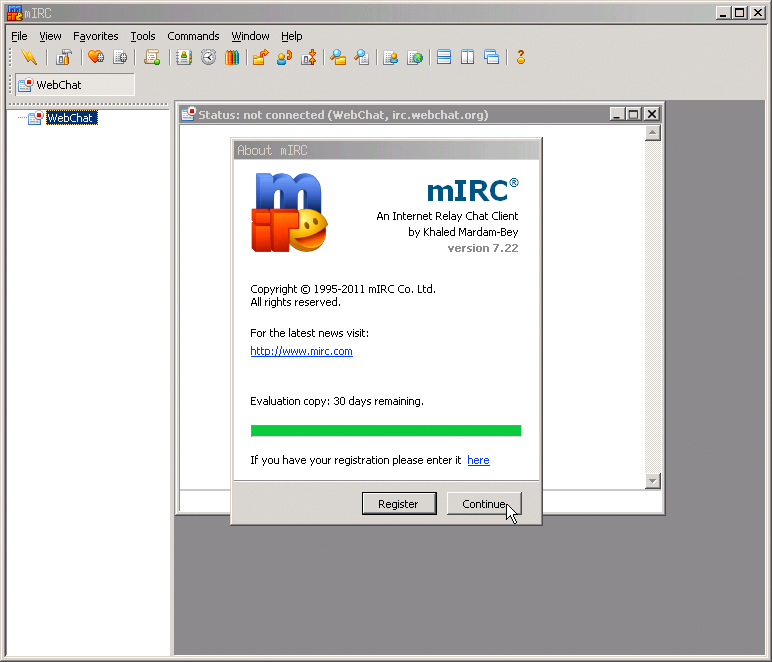Open the http://www.mirc.com link
Viewport: 772px width, 662px height.
(301, 351)
